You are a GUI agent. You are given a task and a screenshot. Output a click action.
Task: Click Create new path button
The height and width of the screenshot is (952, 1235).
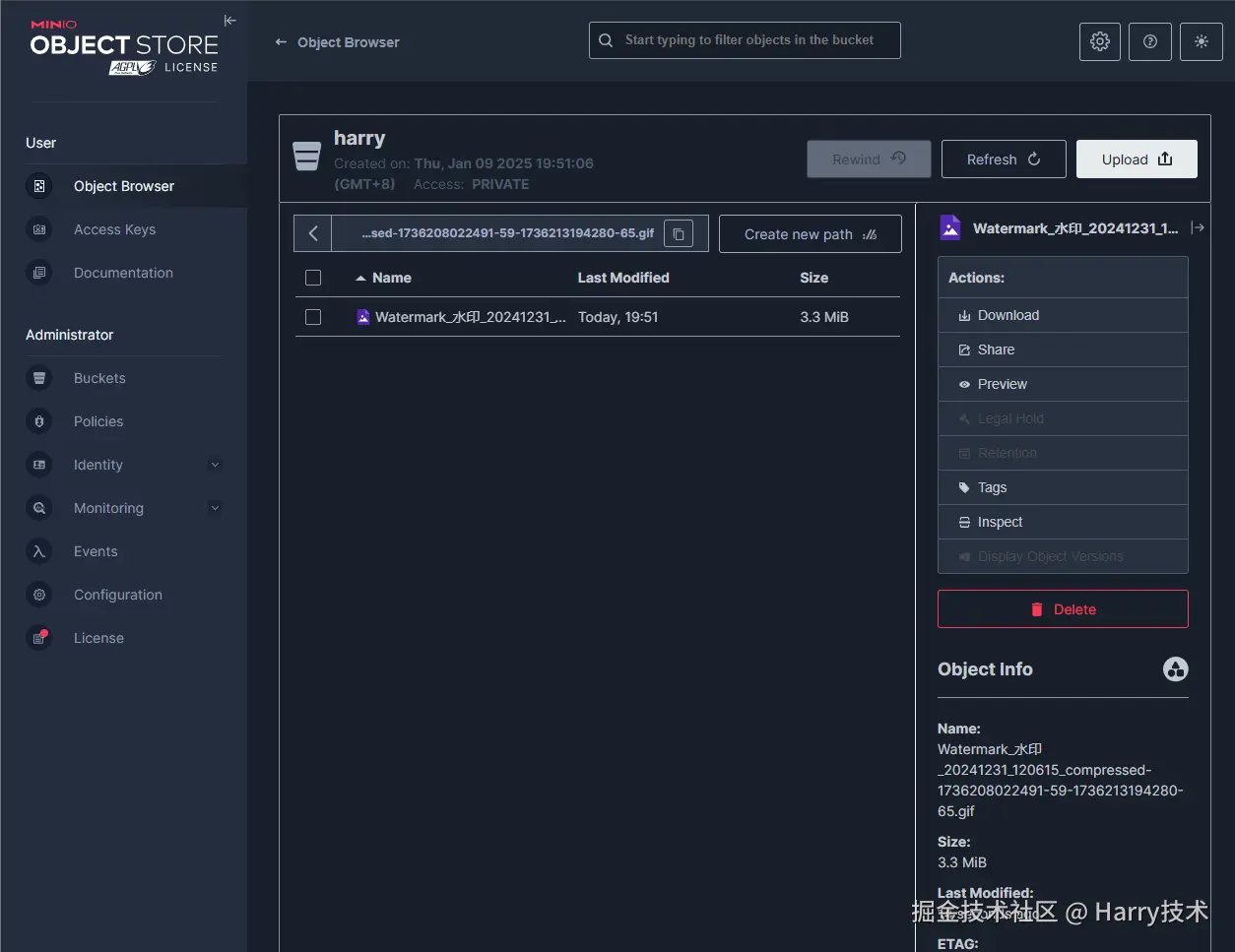click(x=811, y=234)
